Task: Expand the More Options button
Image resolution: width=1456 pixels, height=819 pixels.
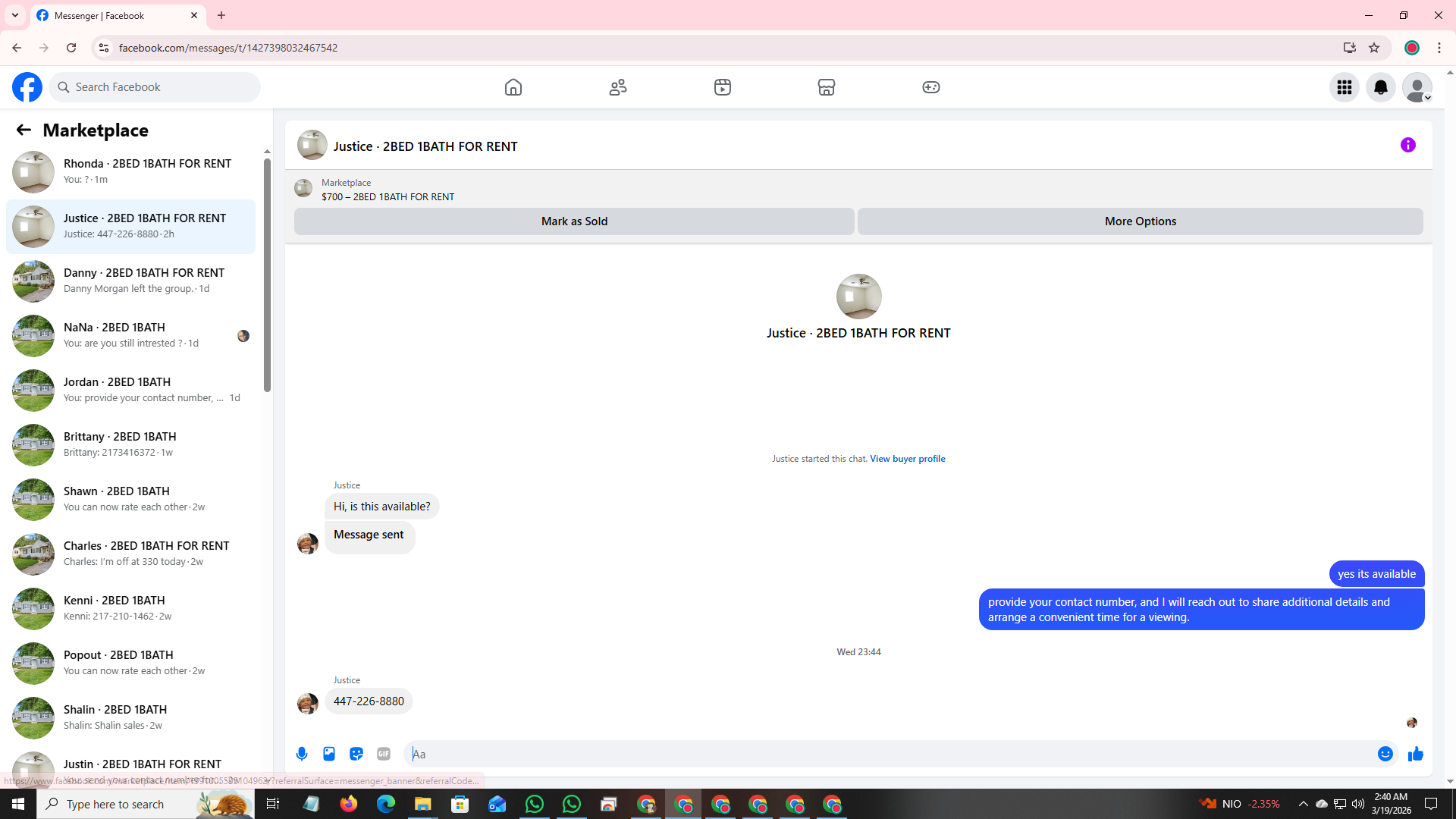Action: [1140, 221]
